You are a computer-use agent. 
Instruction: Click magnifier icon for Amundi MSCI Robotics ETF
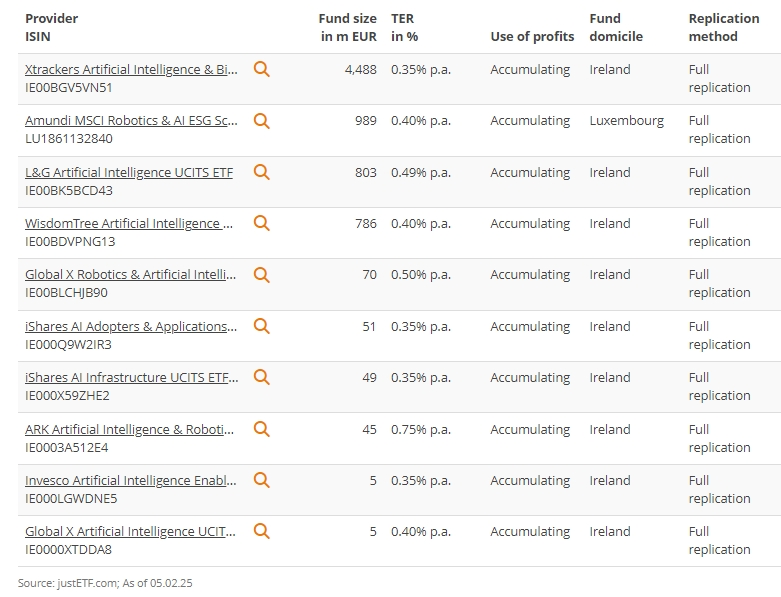[261, 121]
